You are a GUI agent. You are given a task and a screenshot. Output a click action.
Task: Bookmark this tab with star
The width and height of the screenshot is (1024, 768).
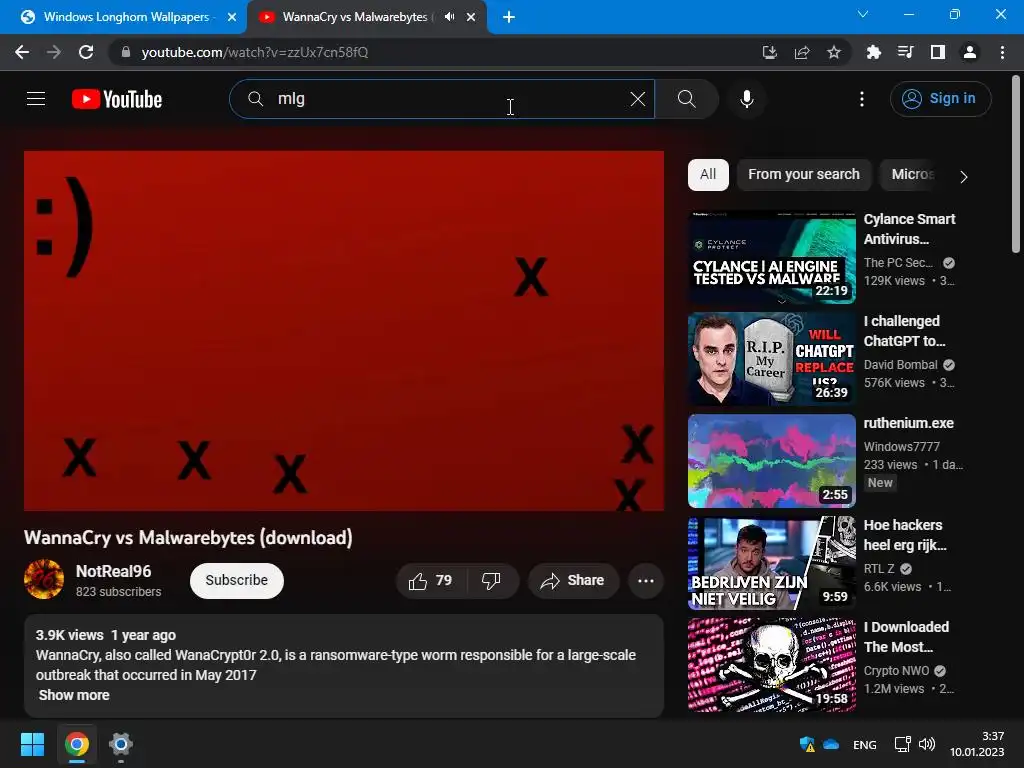834,52
